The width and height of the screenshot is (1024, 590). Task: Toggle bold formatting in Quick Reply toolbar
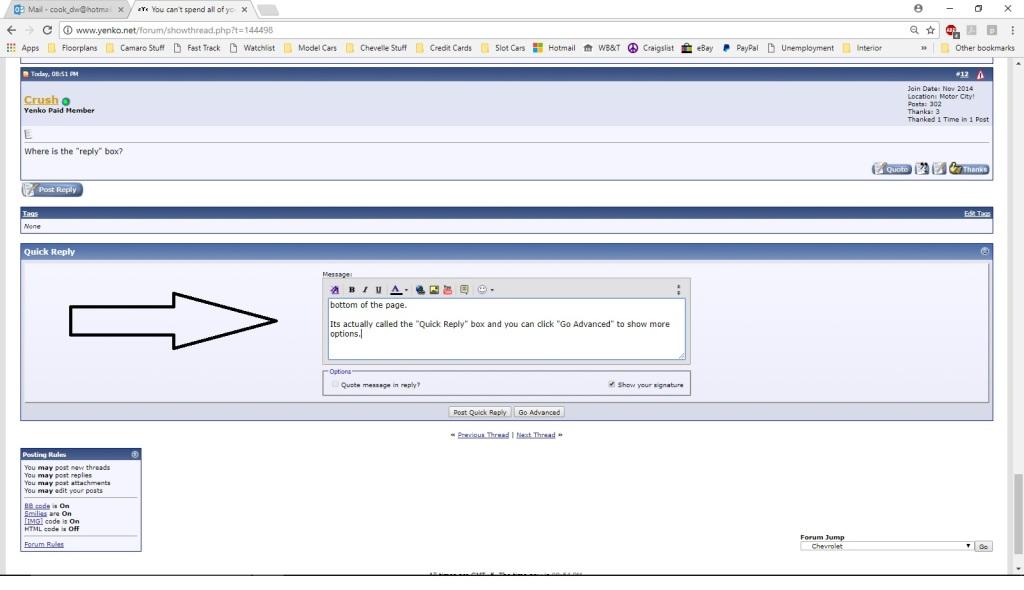[x=351, y=289]
